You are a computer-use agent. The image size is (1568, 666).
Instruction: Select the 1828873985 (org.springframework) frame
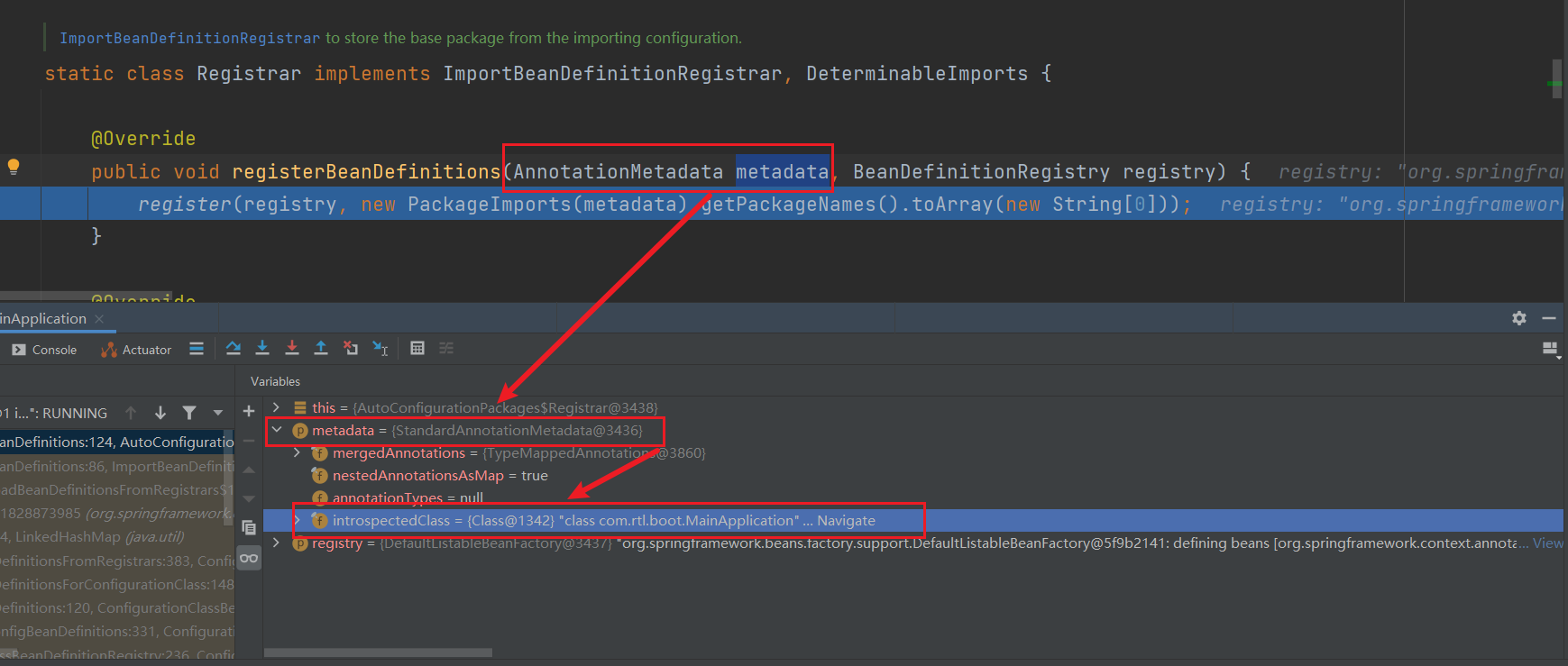[x=117, y=513]
